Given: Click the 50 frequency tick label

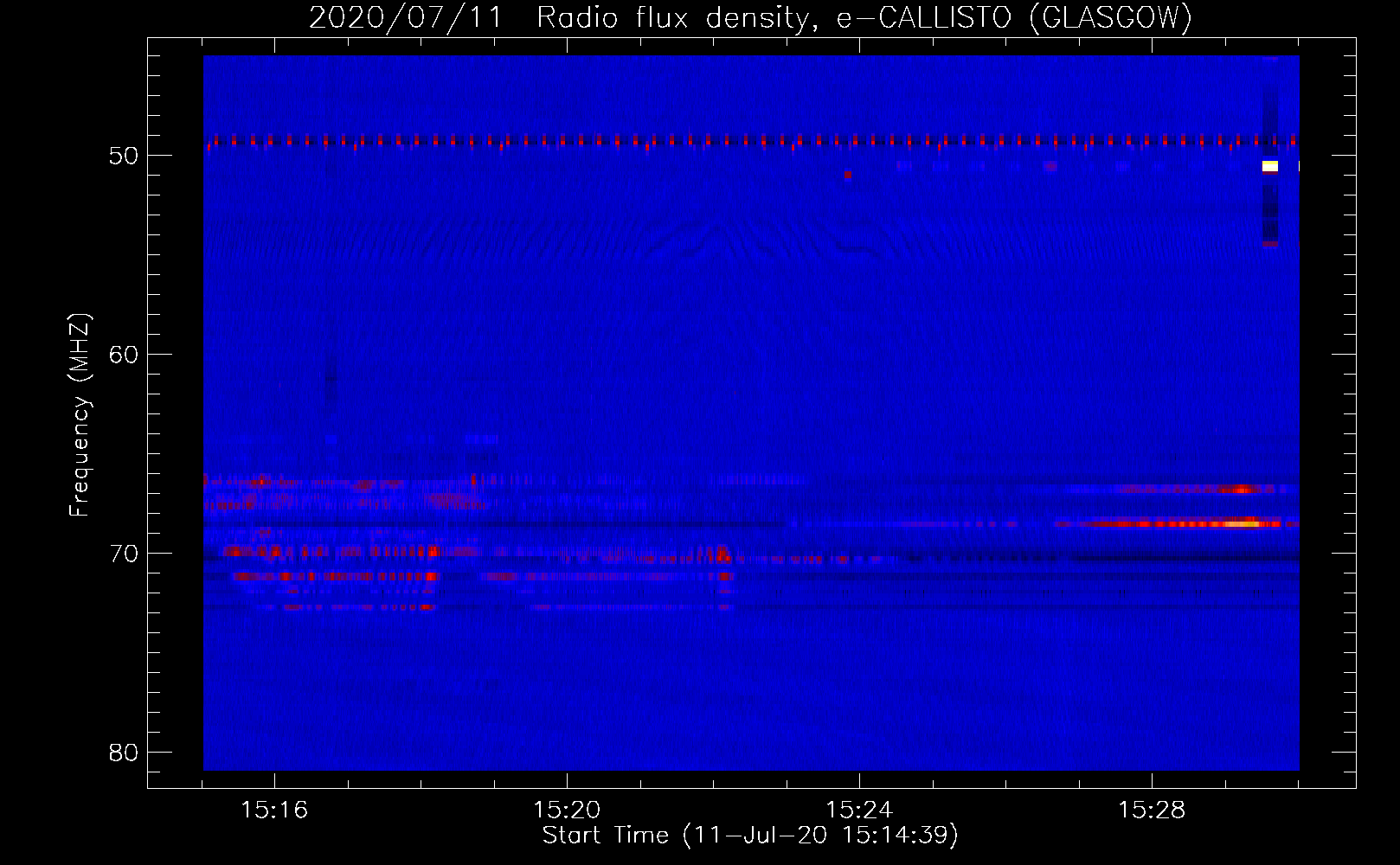Looking at the screenshot, I should pos(124,156).
